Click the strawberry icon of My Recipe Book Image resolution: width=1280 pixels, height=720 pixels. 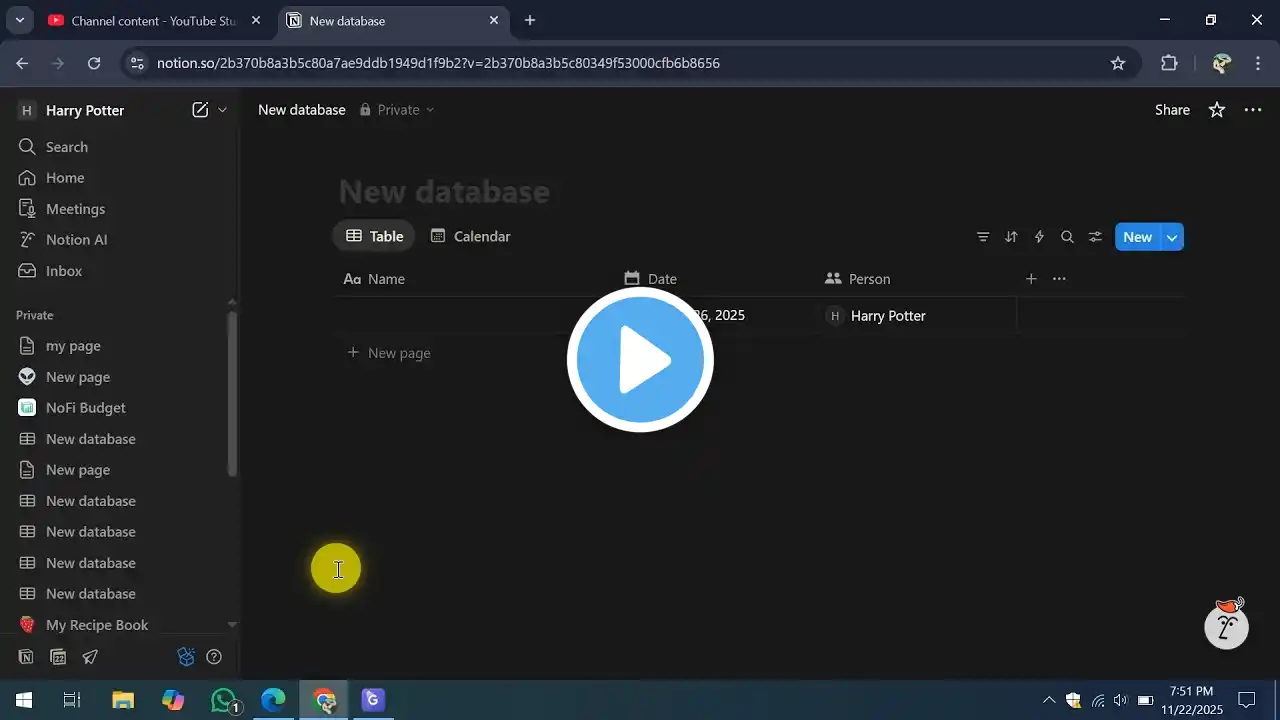tap(27, 625)
